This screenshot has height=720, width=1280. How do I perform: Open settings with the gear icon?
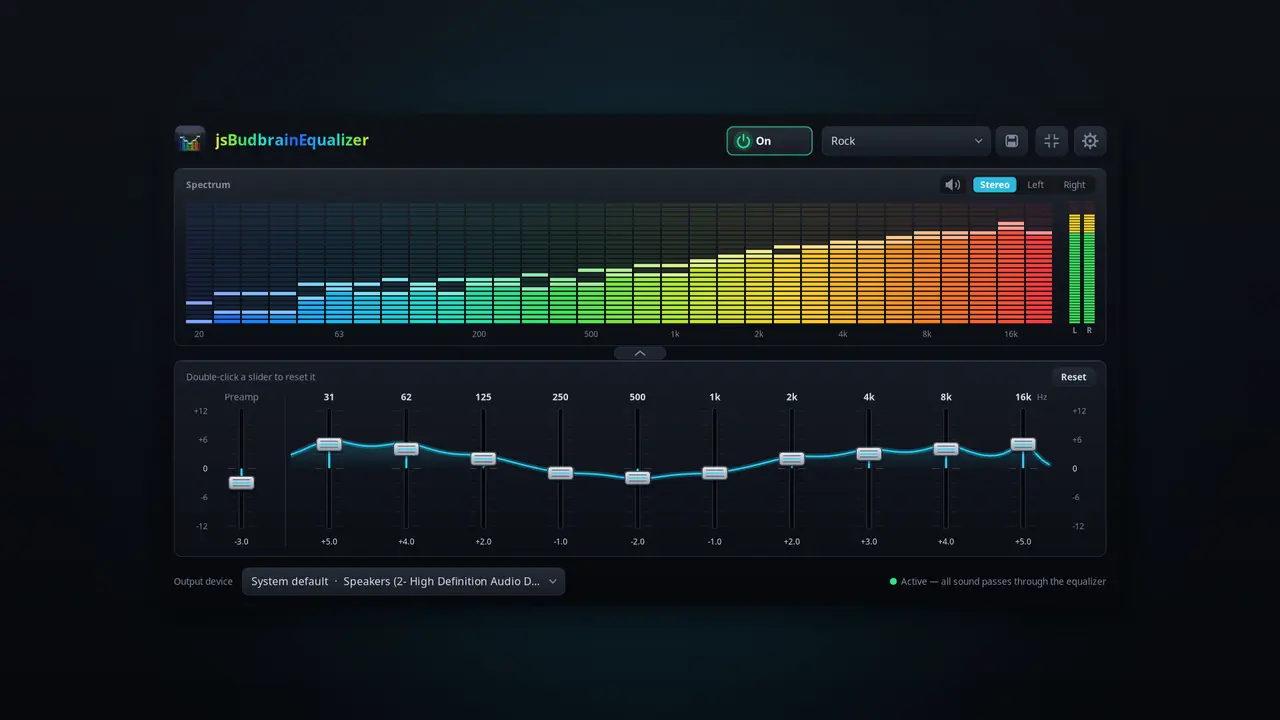1090,141
